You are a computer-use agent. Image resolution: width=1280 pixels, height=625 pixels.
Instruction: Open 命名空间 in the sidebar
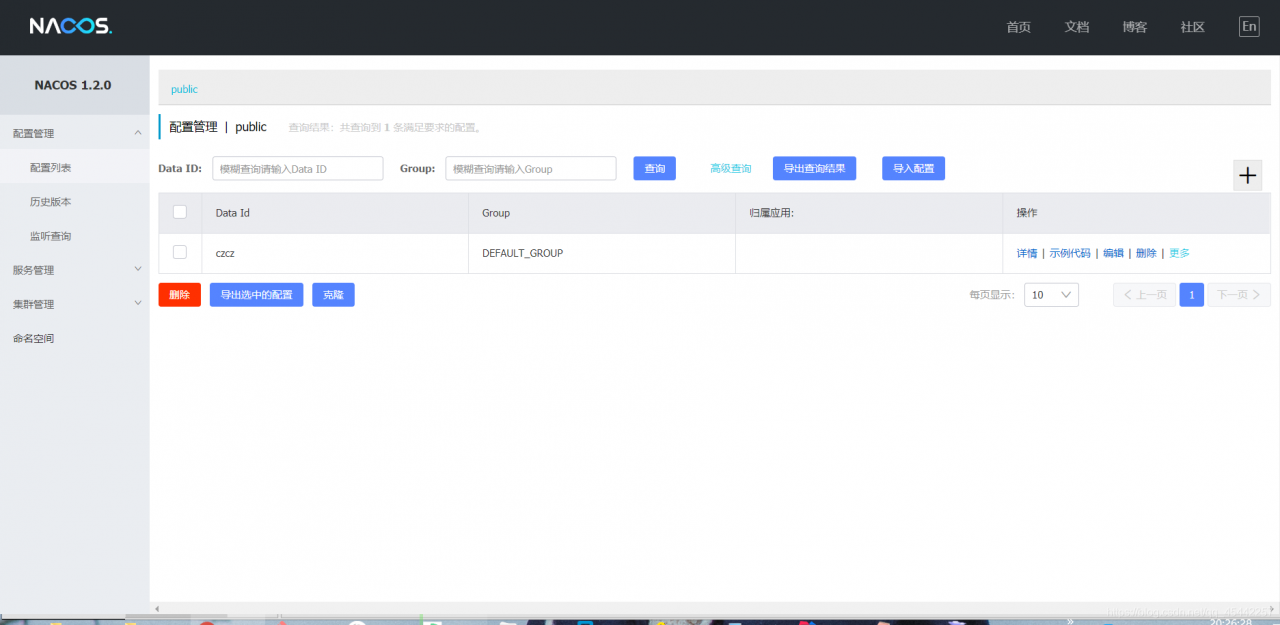75,338
